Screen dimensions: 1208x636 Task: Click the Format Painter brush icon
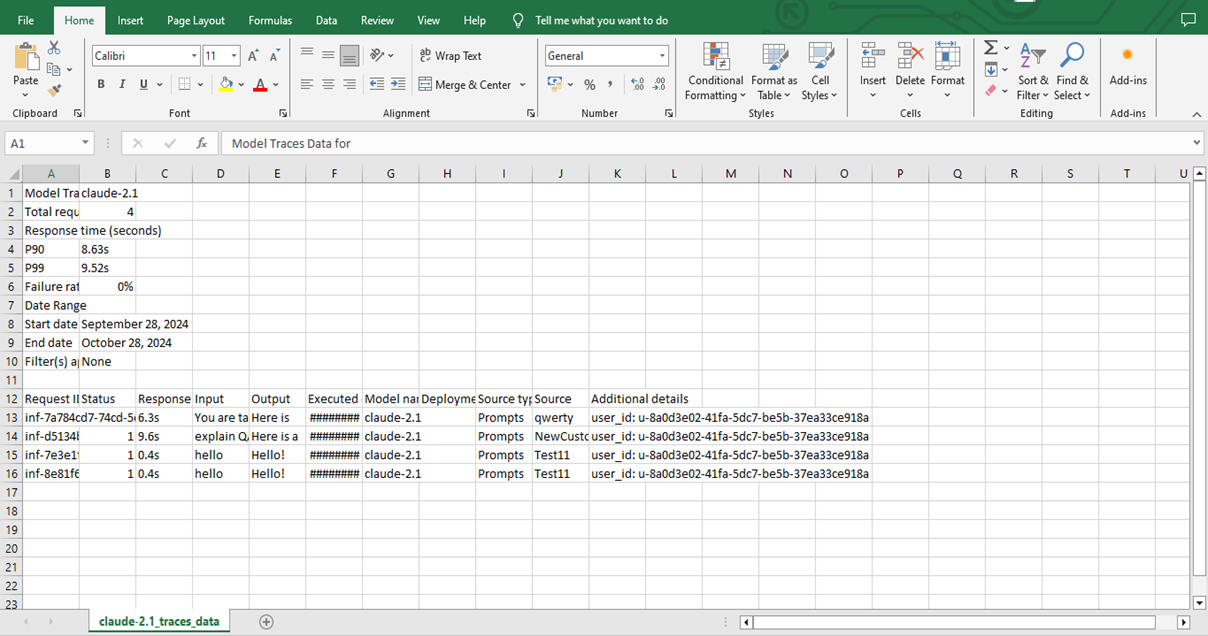(54, 91)
